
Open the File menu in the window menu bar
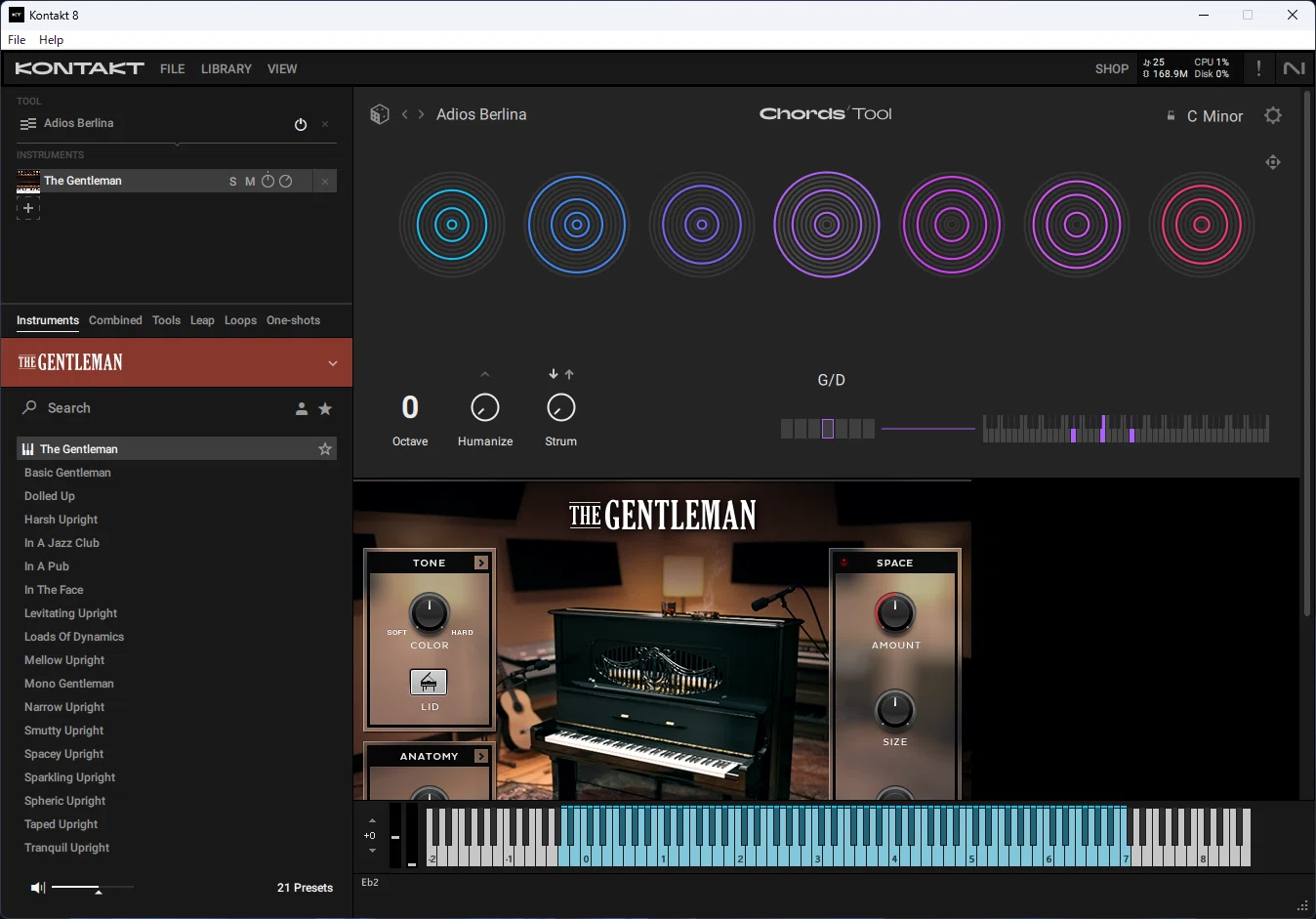[x=17, y=40]
